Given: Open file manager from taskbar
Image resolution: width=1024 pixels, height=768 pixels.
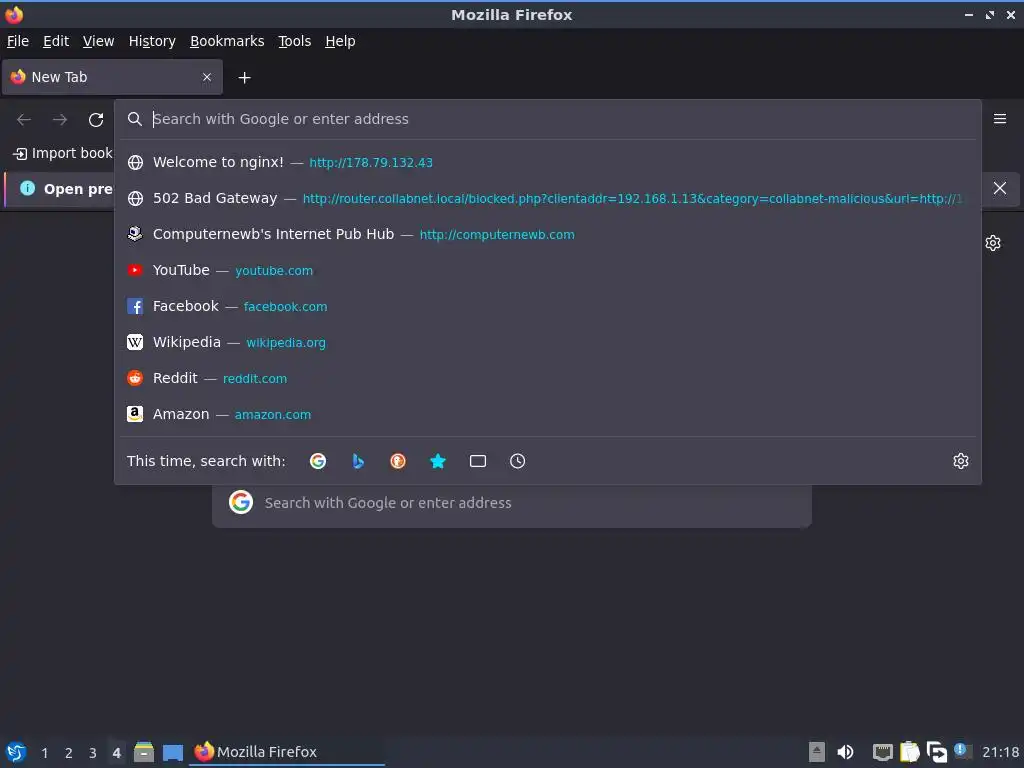Looking at the screenshot, I should [x=144, y=752].
